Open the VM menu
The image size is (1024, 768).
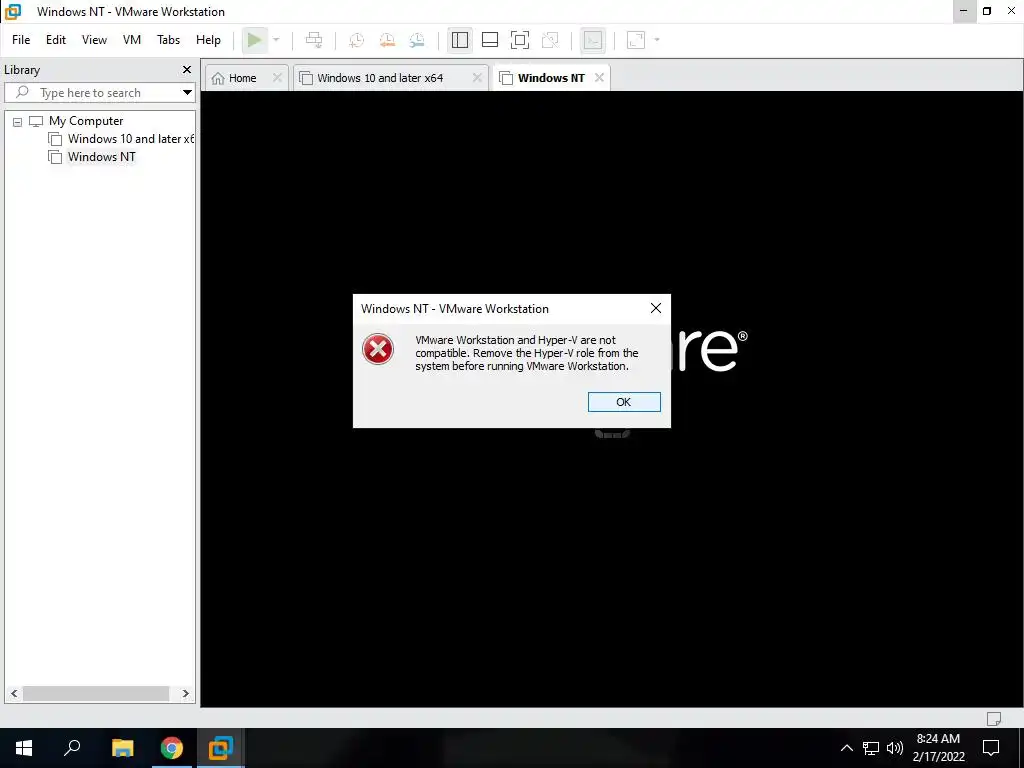(x=132, y=40)
